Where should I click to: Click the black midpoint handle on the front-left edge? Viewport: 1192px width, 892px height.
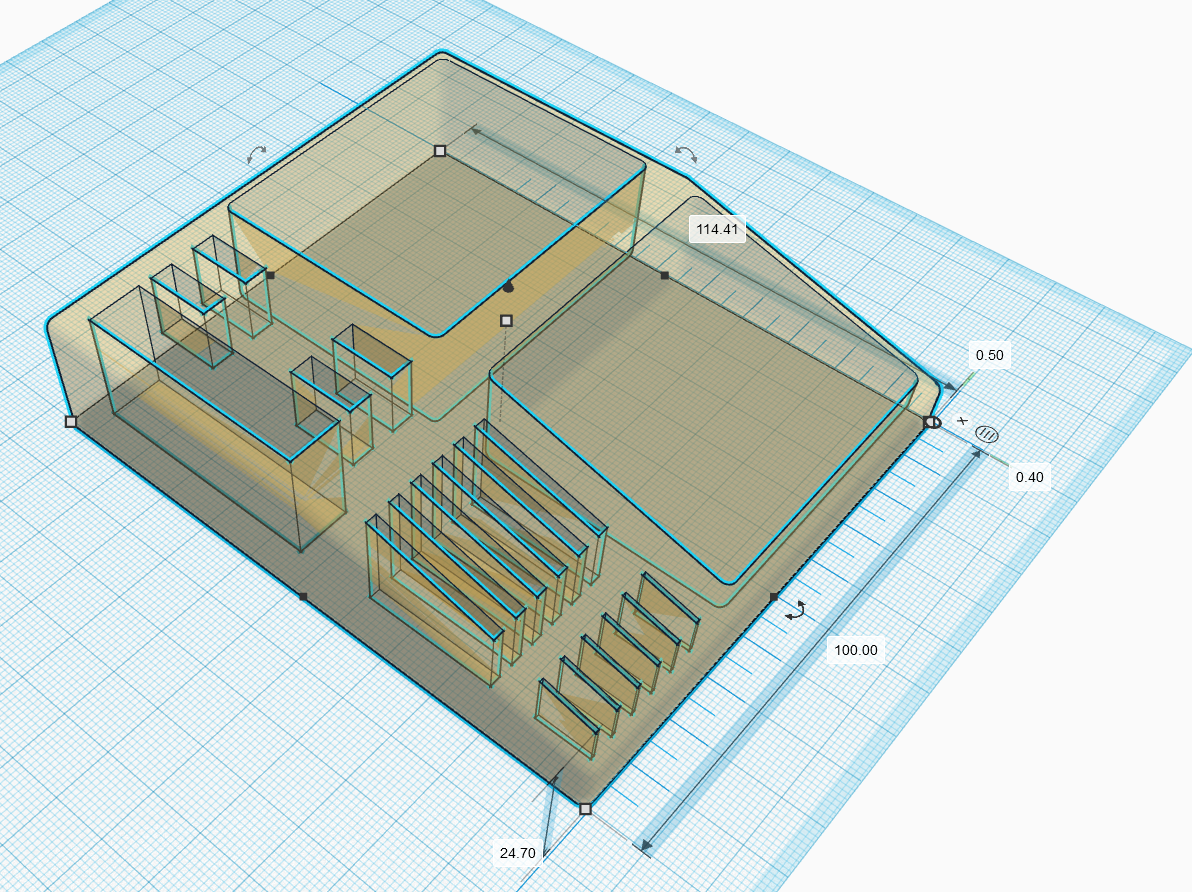coord(303,597)
